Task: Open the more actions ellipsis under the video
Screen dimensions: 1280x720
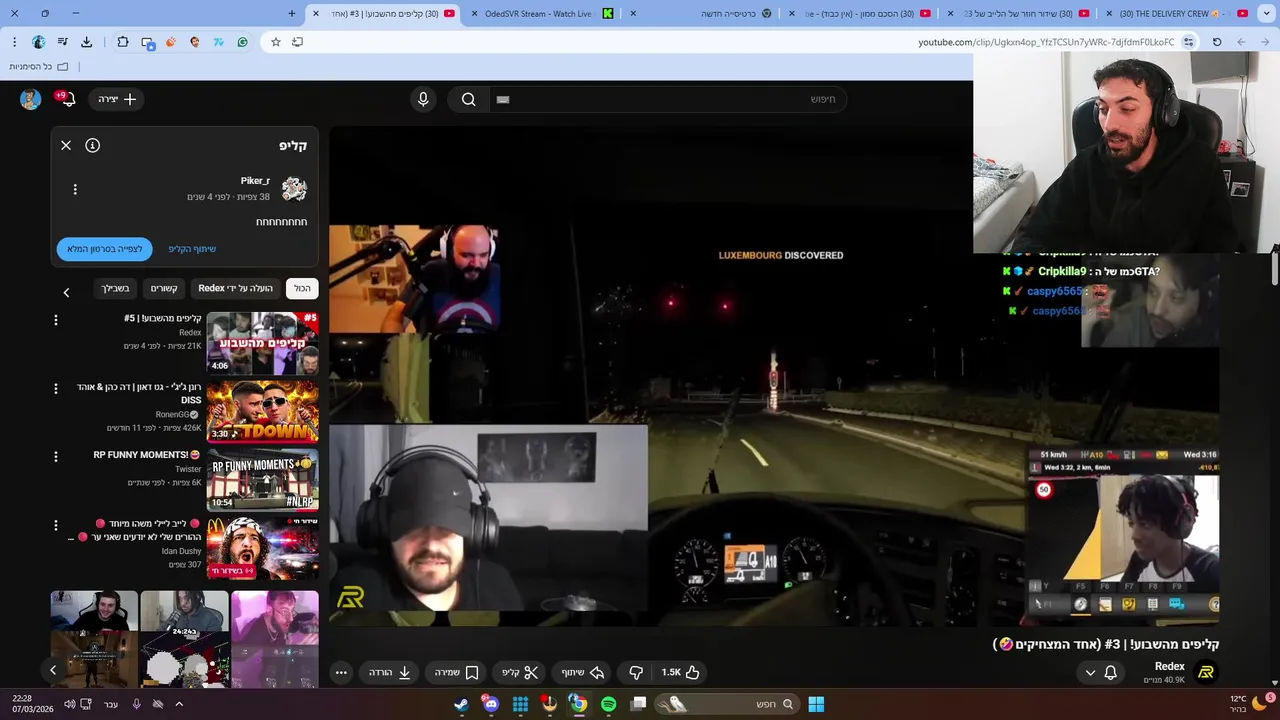Action: click(x=341, y=672)
